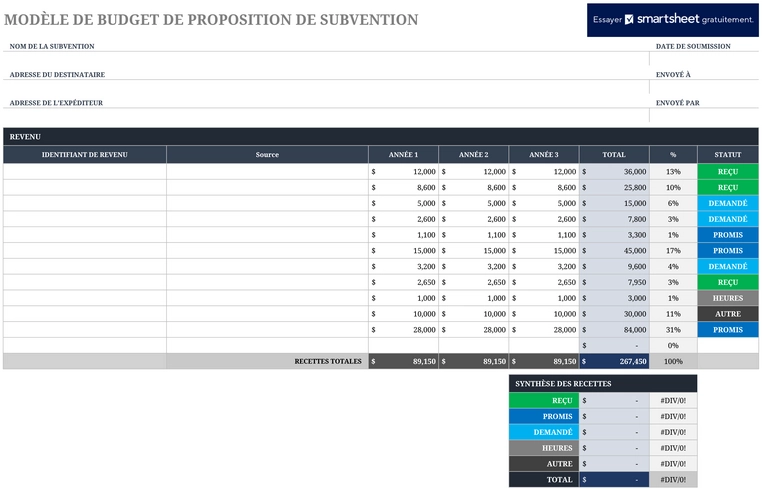Image resolution: width=762 pixels, height=489 pixels.
Task: Click the % column header
Action: click(x=673, y=155)
